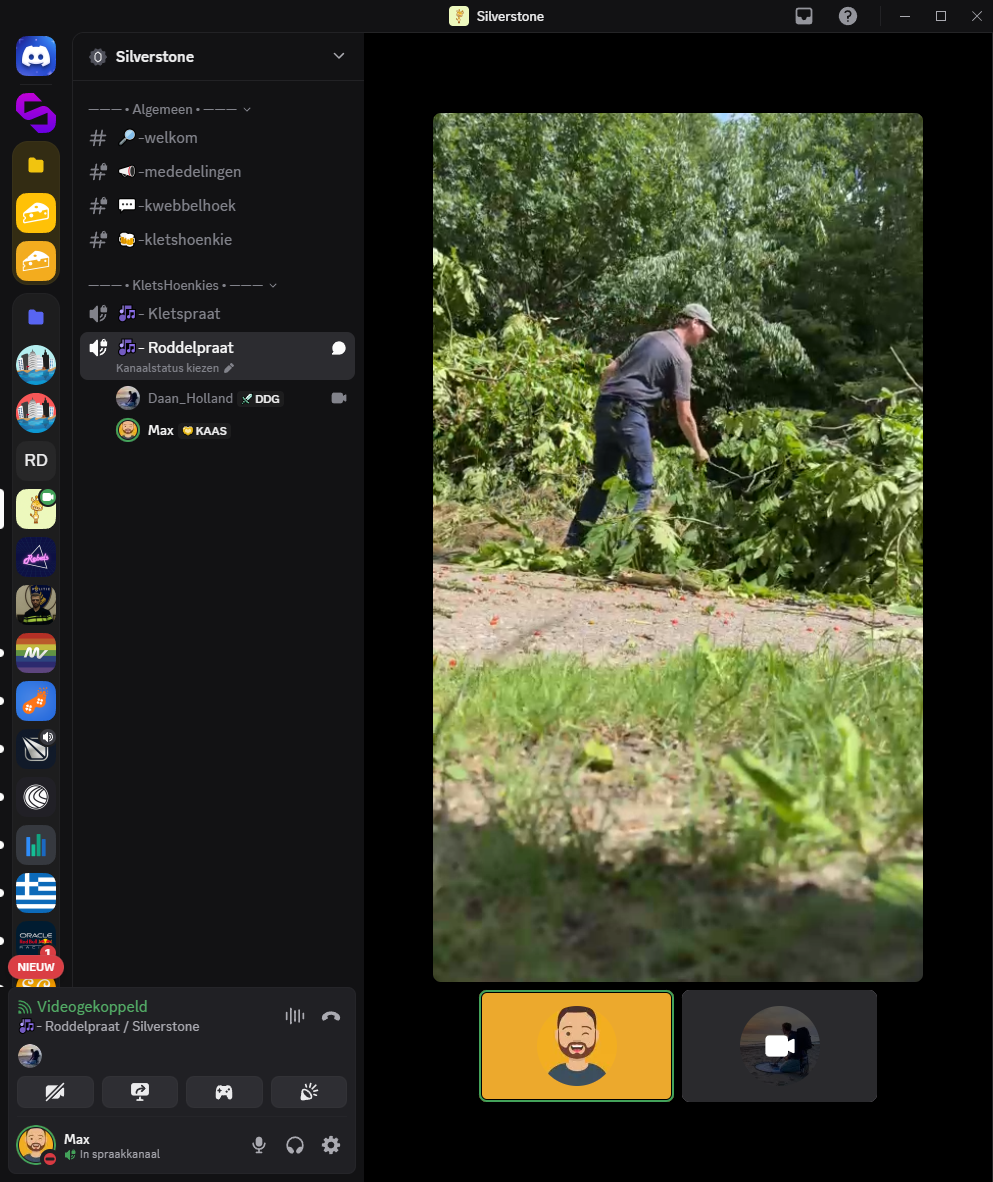This screenshot has height=1182, width=993.
Task: Share your screen
Action: 140,1092
